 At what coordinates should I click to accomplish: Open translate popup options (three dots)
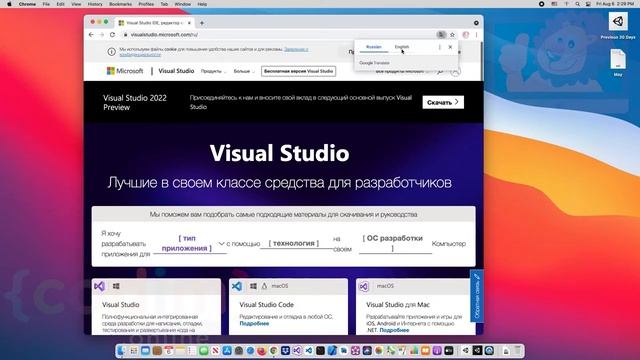click(x=440, y=47)
